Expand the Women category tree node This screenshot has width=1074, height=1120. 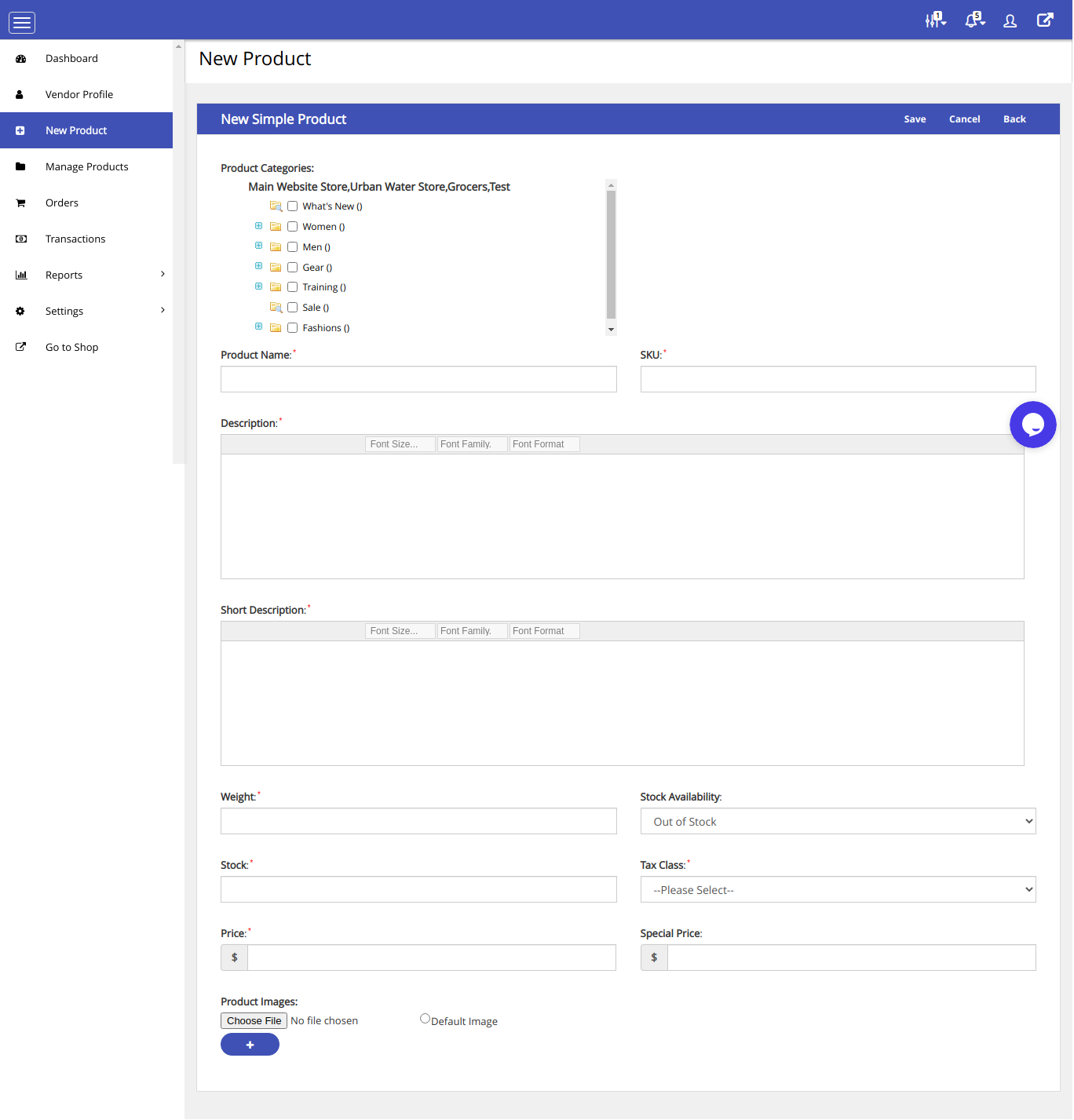point(258,226)
